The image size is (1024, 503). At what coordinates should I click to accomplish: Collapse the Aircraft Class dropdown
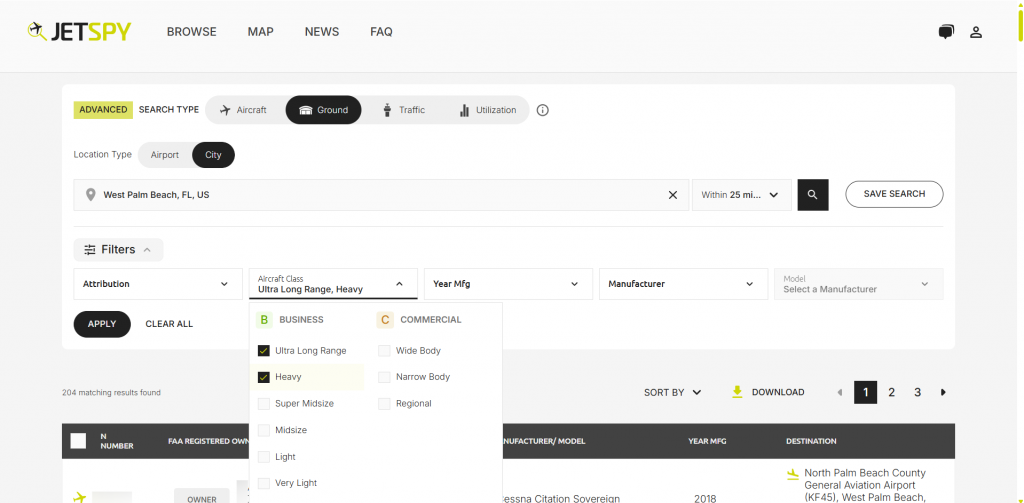tap(333, 284)
